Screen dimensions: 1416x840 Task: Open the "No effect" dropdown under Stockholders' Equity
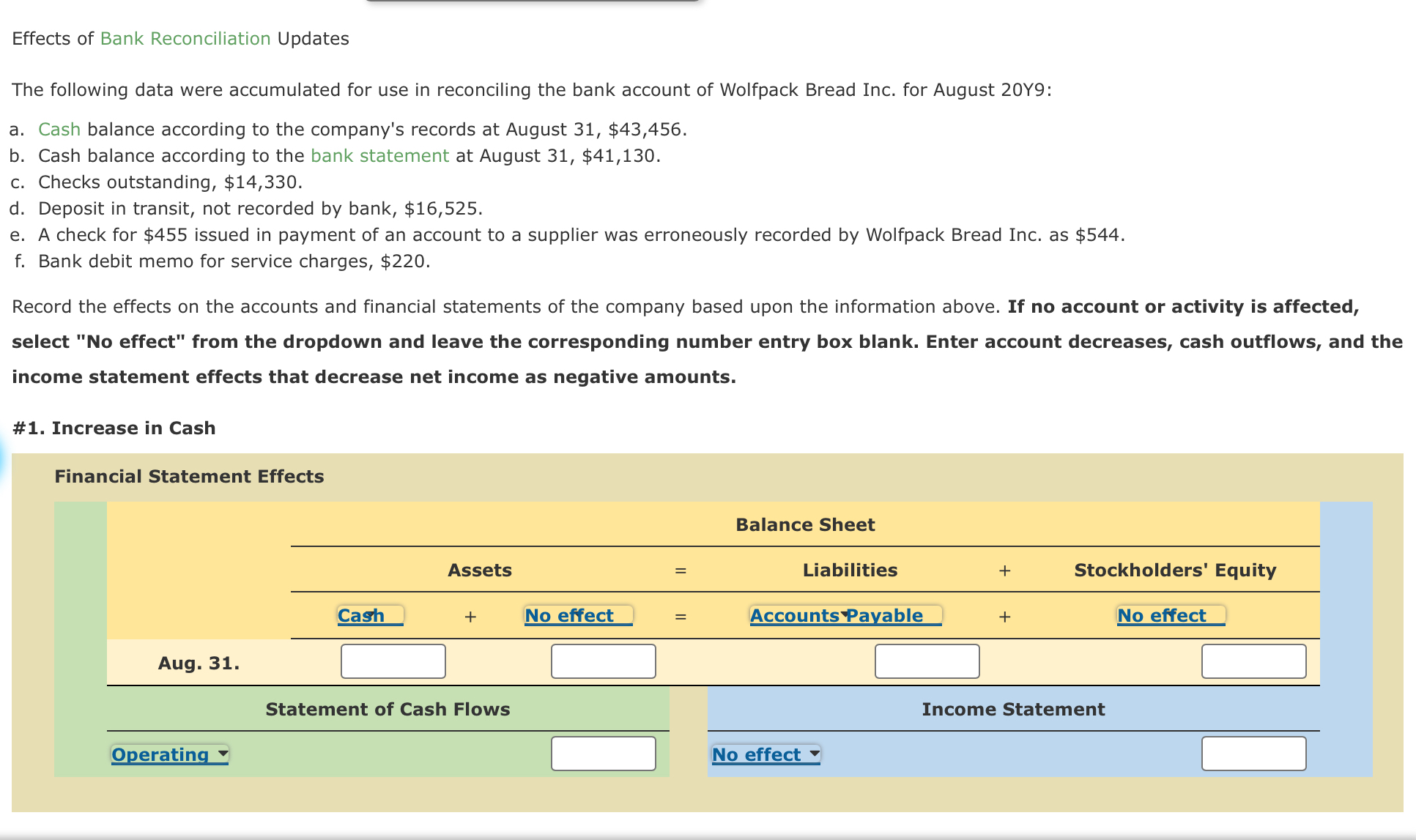point(1168,616)
